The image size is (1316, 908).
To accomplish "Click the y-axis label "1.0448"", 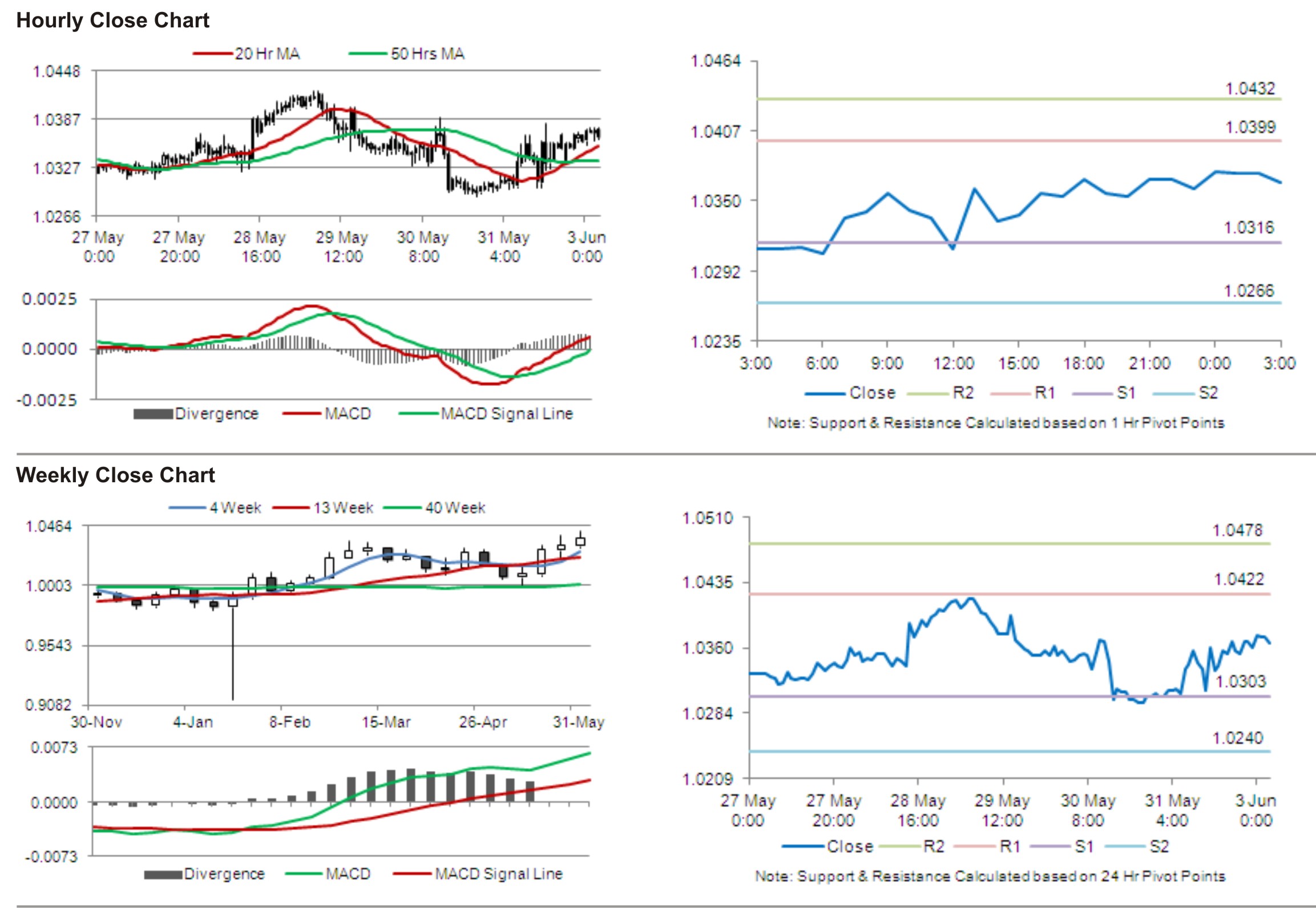I will click(x=57, y=71).
